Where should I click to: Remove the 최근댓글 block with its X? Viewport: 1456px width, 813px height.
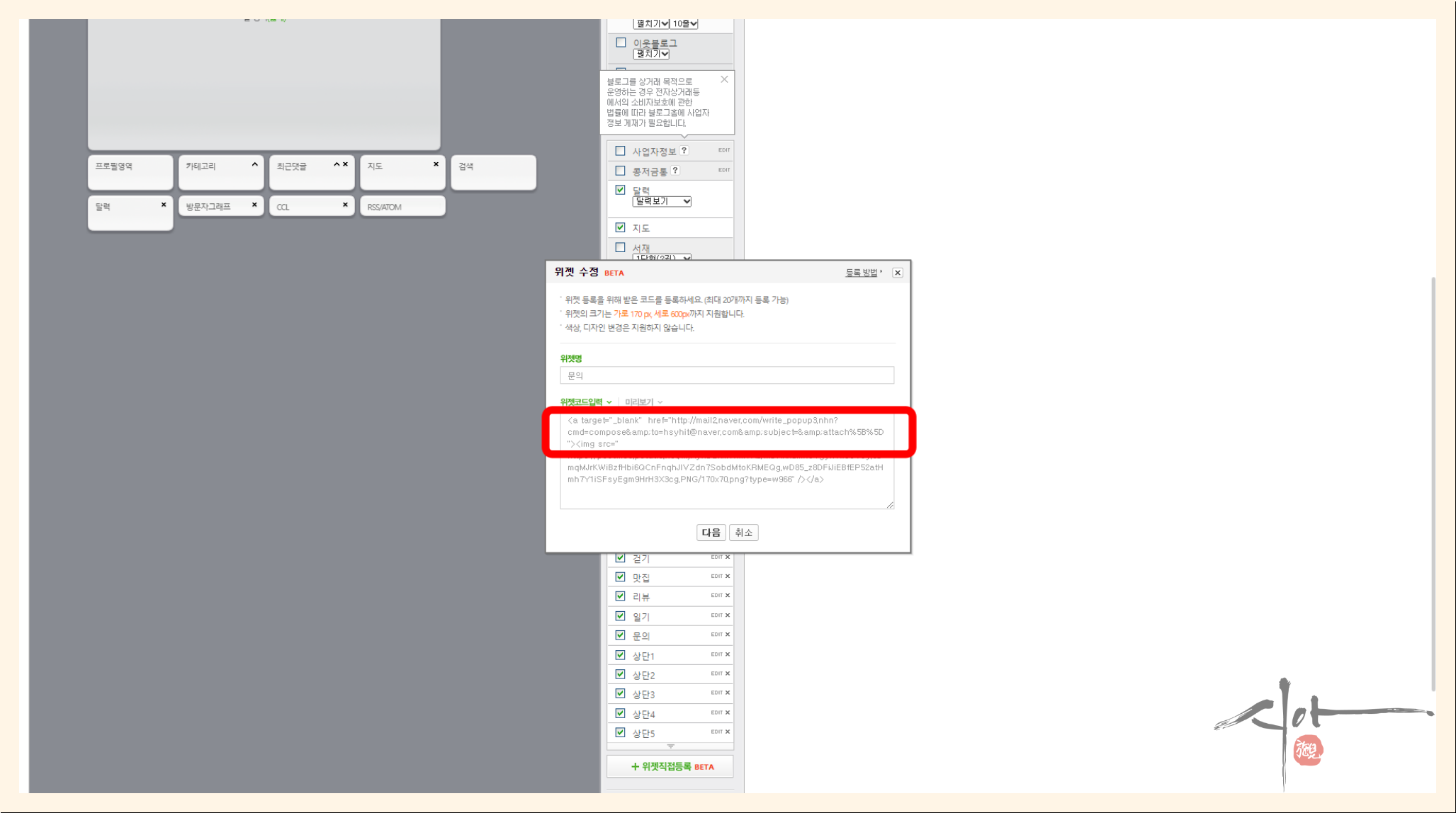(x=345, y=164)
